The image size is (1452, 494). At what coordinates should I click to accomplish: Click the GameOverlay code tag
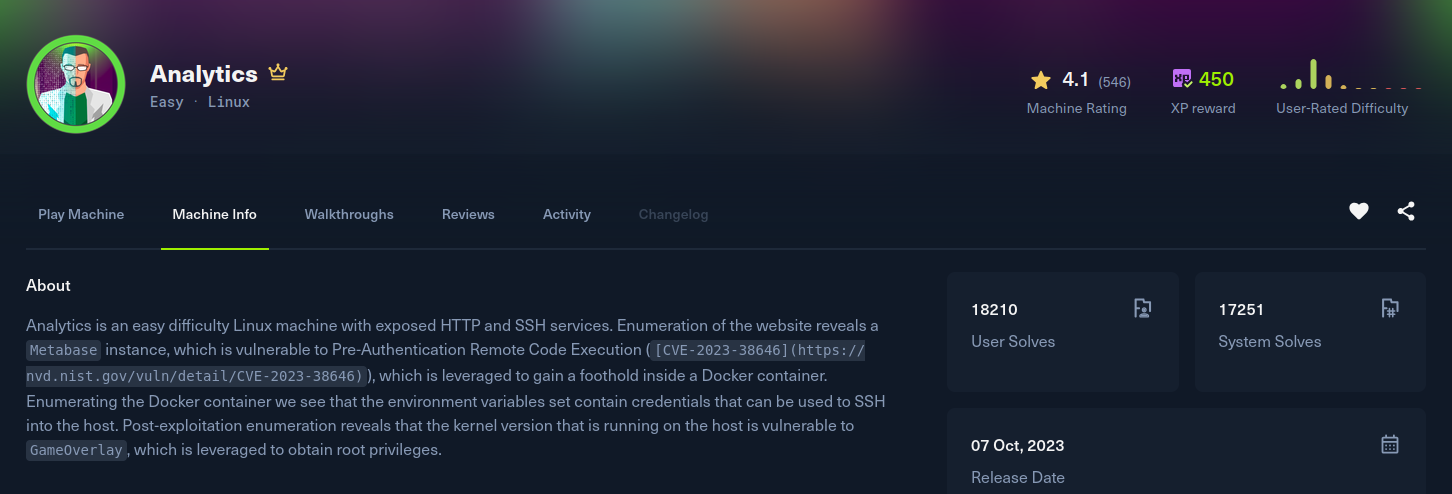tap(76, 450)
